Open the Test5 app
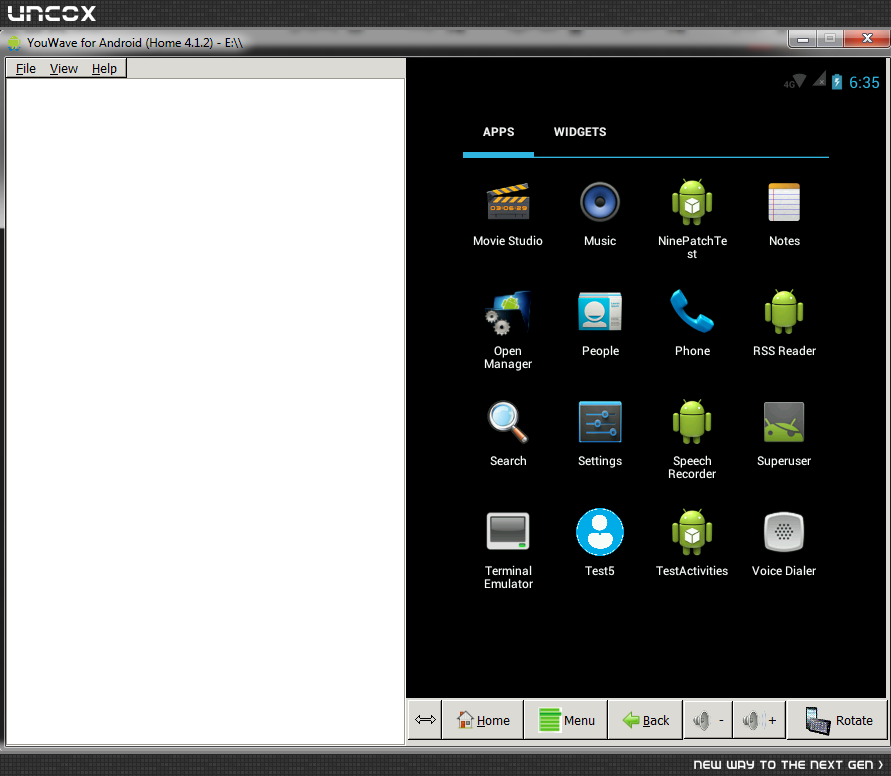The image size is (891, 776). [600, 543]
